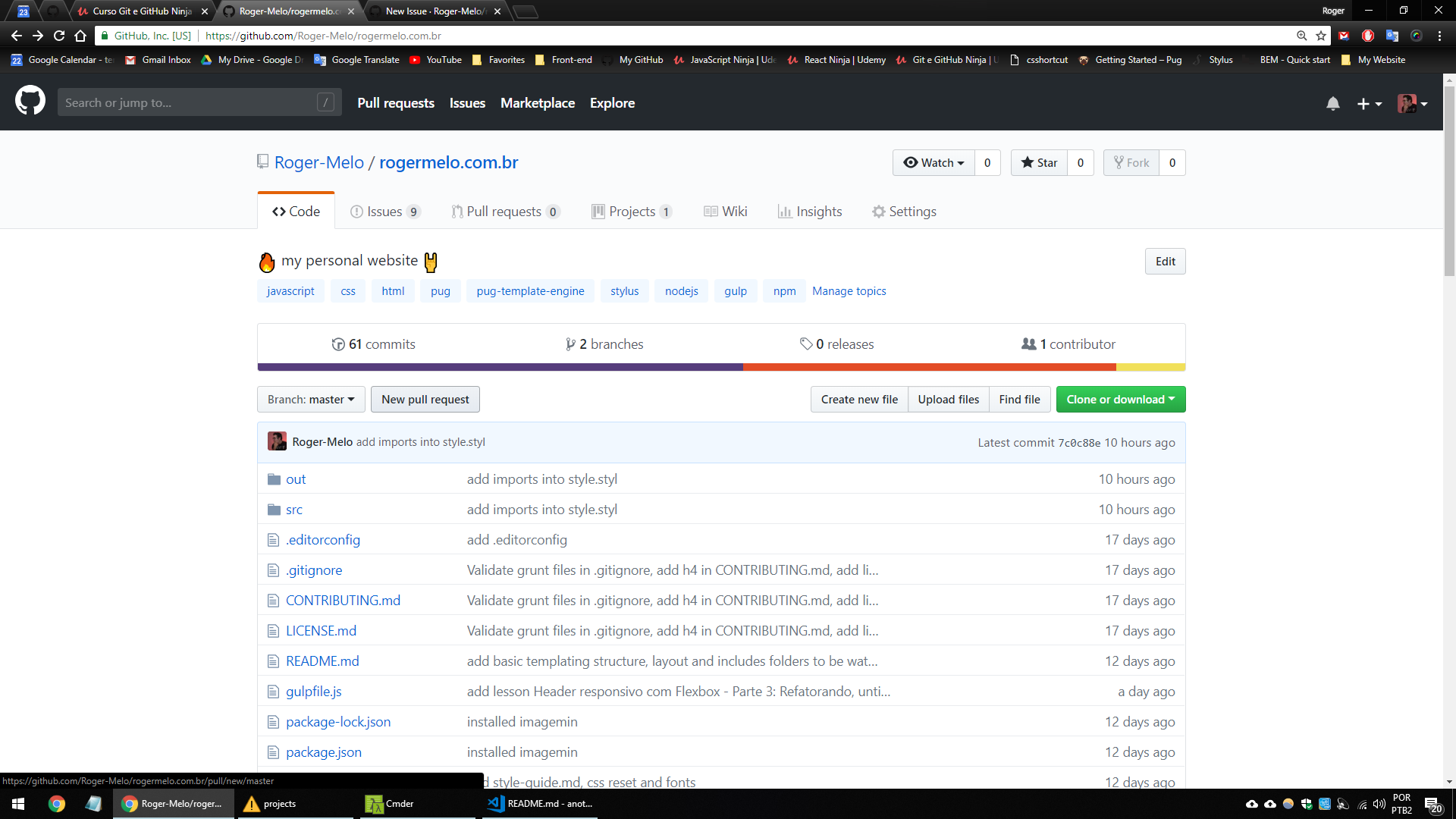Open the user avatar menu

[1413, 103]
